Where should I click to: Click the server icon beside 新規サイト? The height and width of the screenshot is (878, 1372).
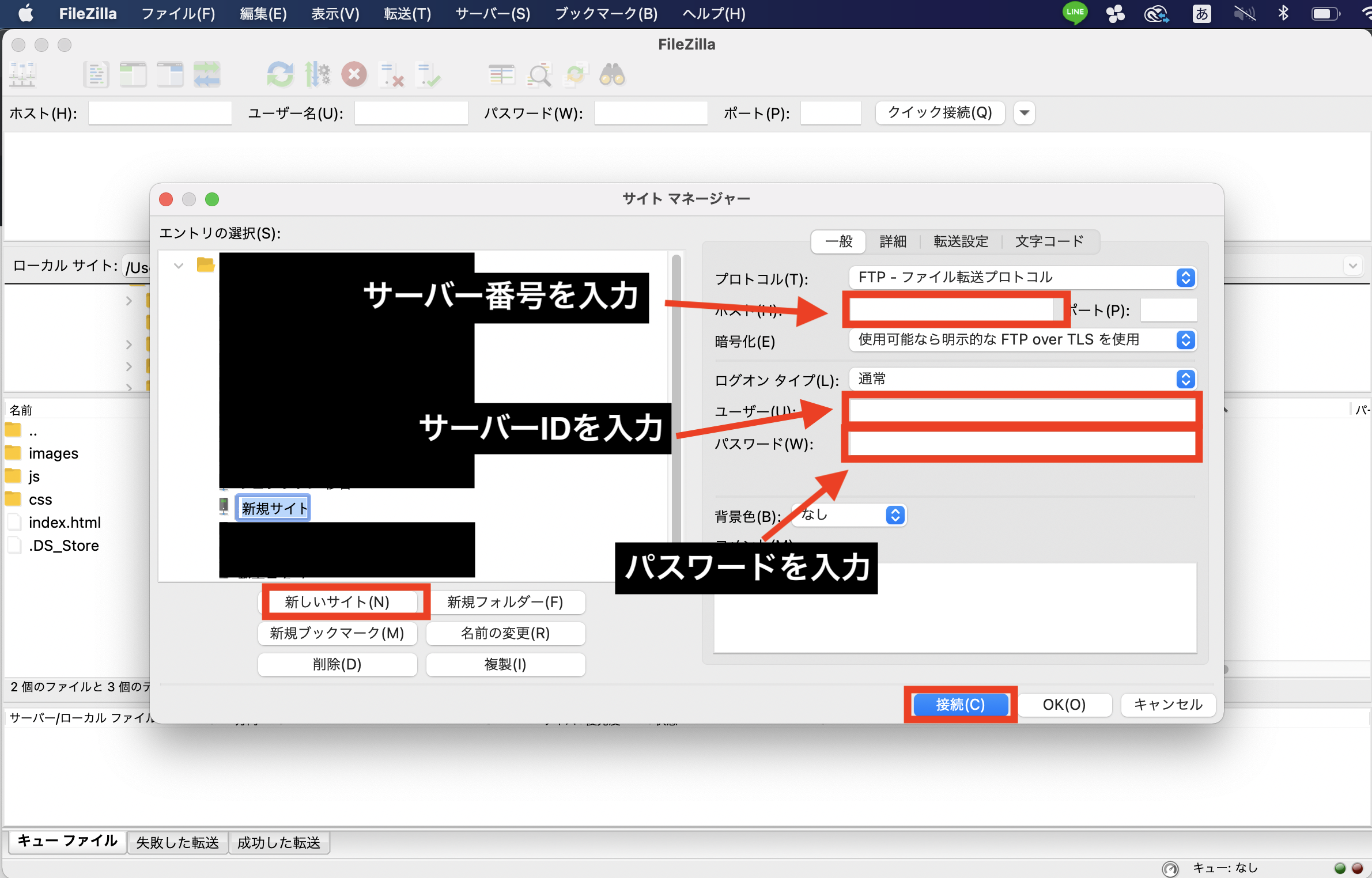point(224,506)
